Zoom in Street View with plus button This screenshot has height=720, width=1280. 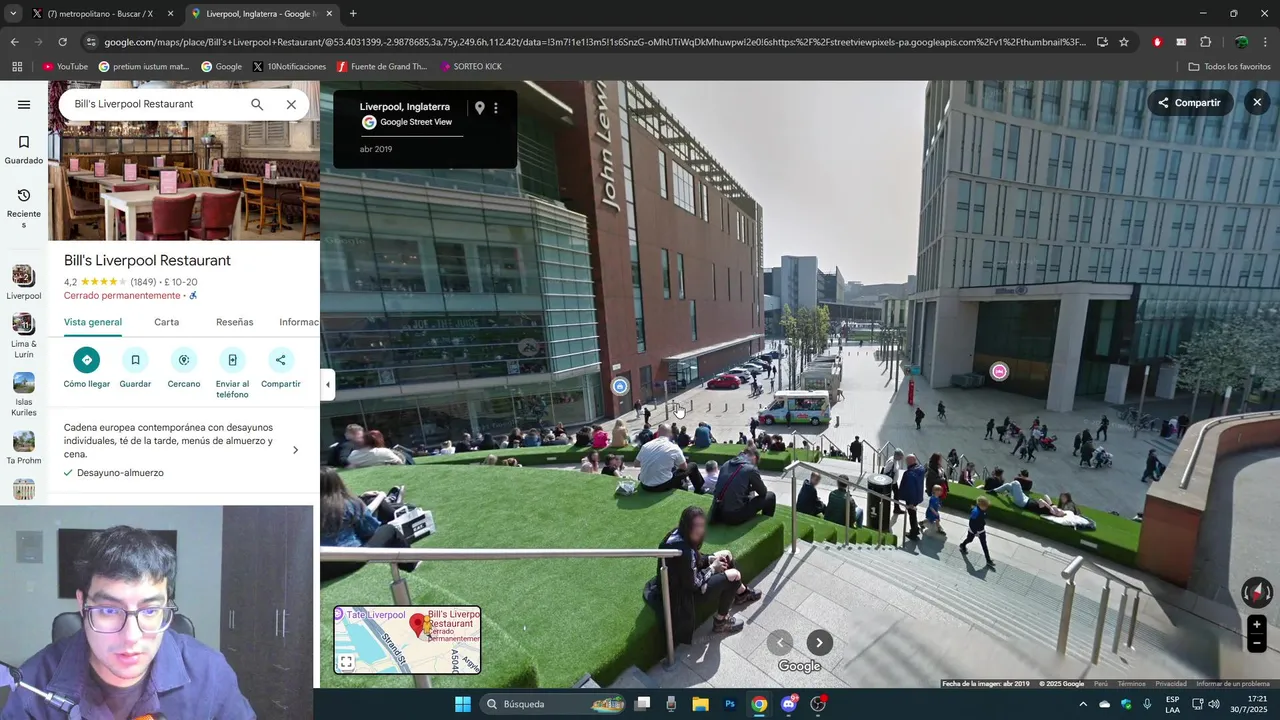[1257, 624]
